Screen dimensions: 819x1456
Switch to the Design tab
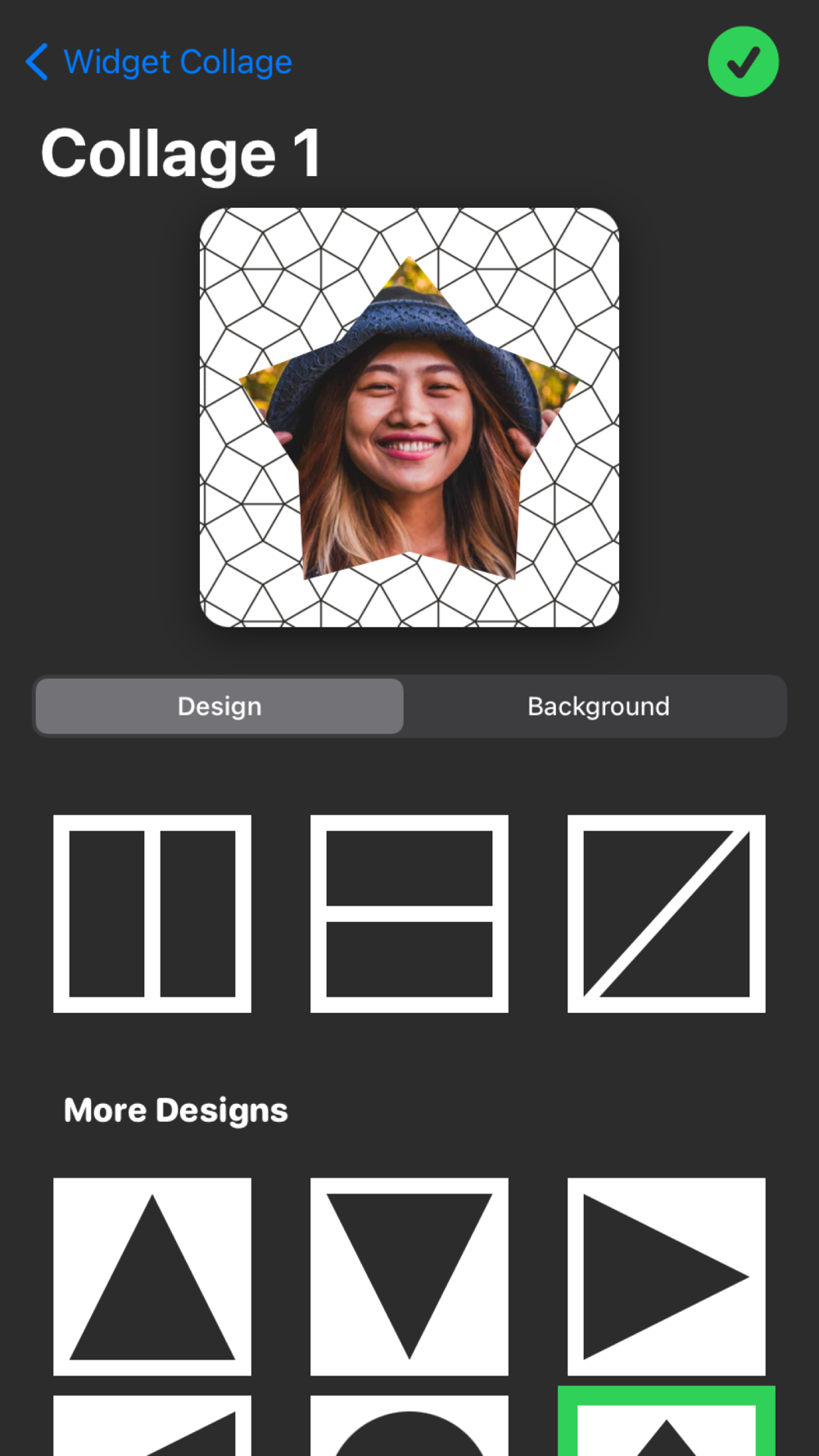click(x=219, y=706)
